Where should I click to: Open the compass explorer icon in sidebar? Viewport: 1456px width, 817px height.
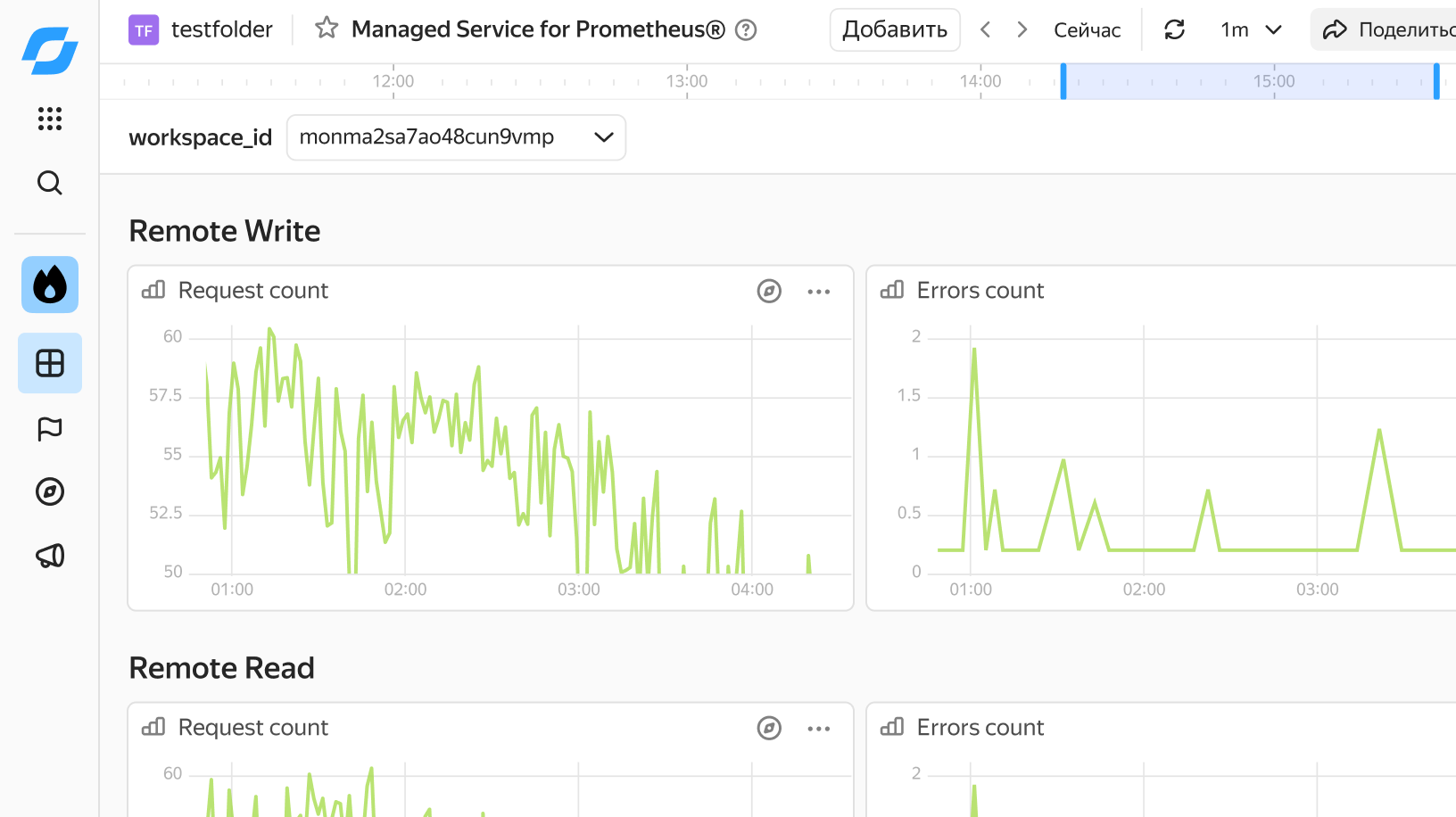tap(50, 491)
